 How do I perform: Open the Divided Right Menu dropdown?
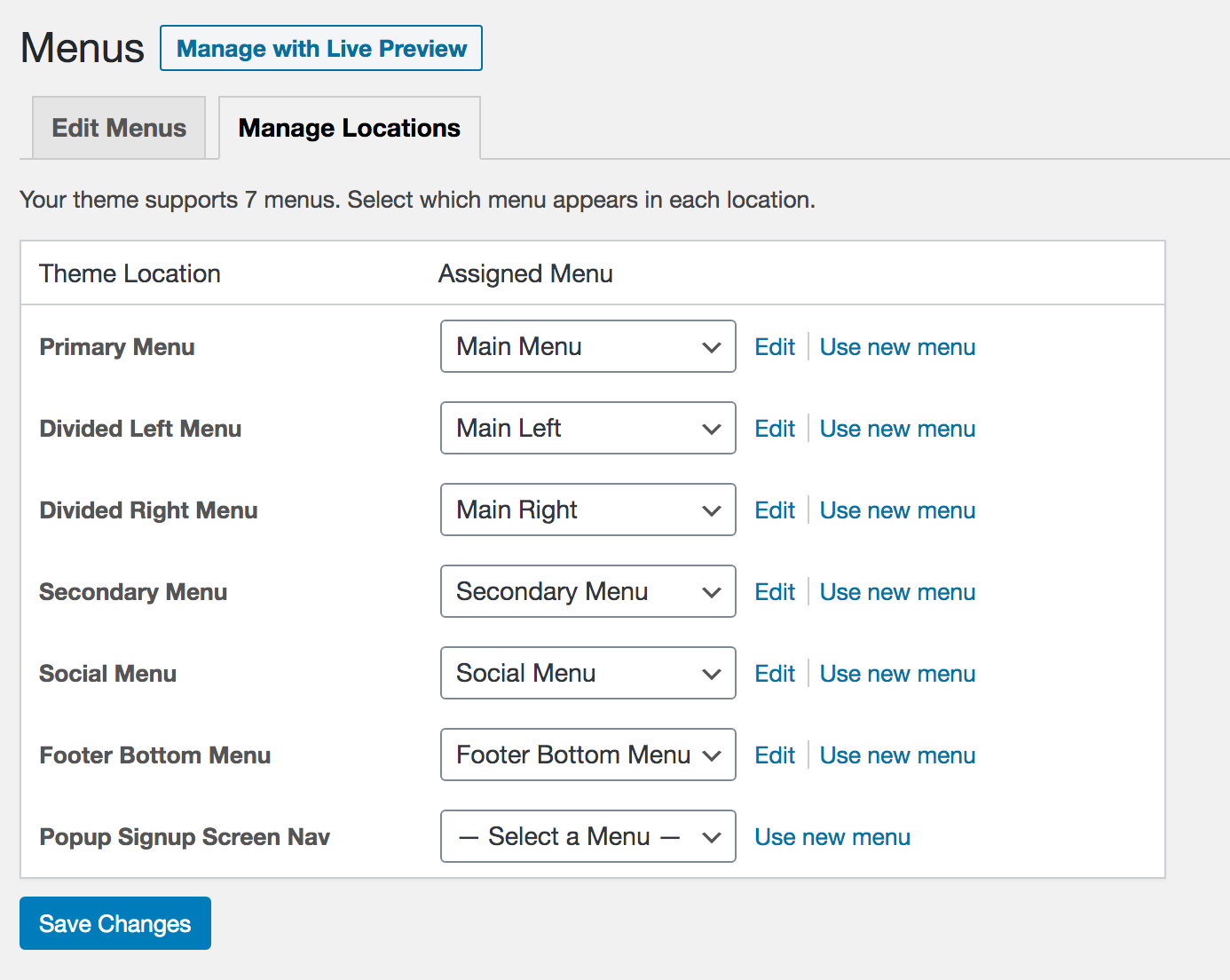tap(587, 510)
